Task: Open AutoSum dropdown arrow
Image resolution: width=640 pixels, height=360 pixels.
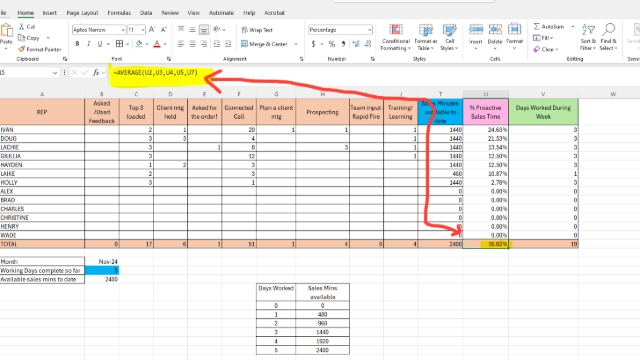Action: click(x=573, y=27)
